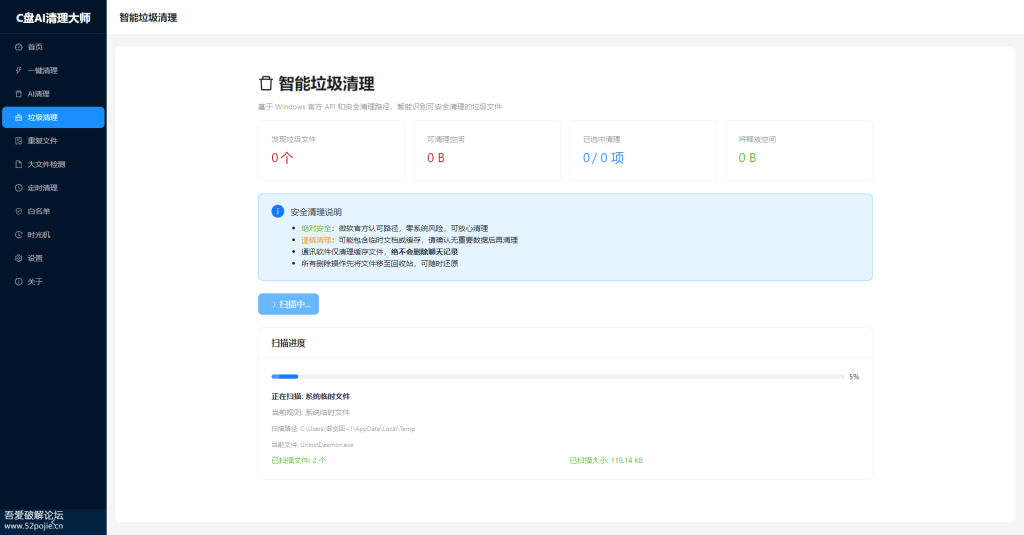Select the AI清理 trash can icon
Image resolution: width=1024 pixels, height=535 pixels.
click(18, 94)
